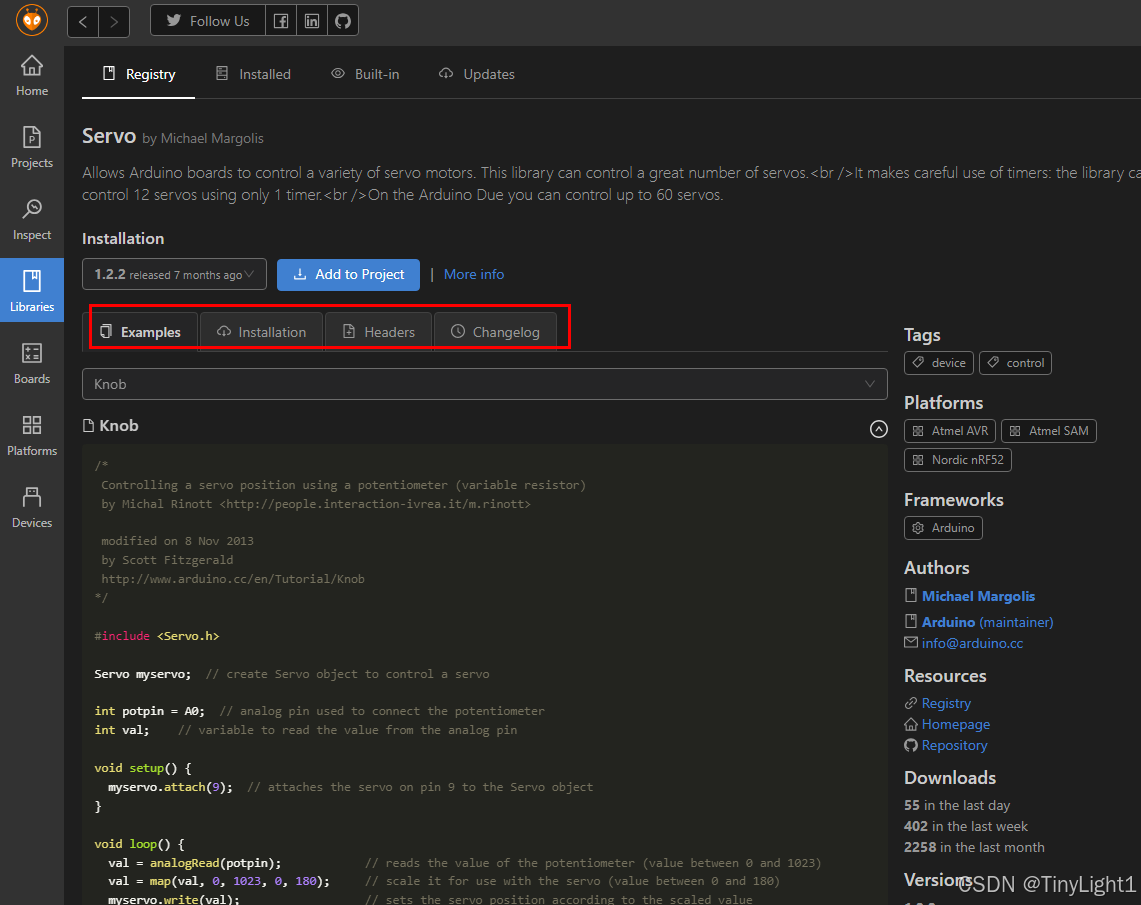1141x905 pixels.
Task: Open Inspect in the sidebar
Action: click(32, 220)
